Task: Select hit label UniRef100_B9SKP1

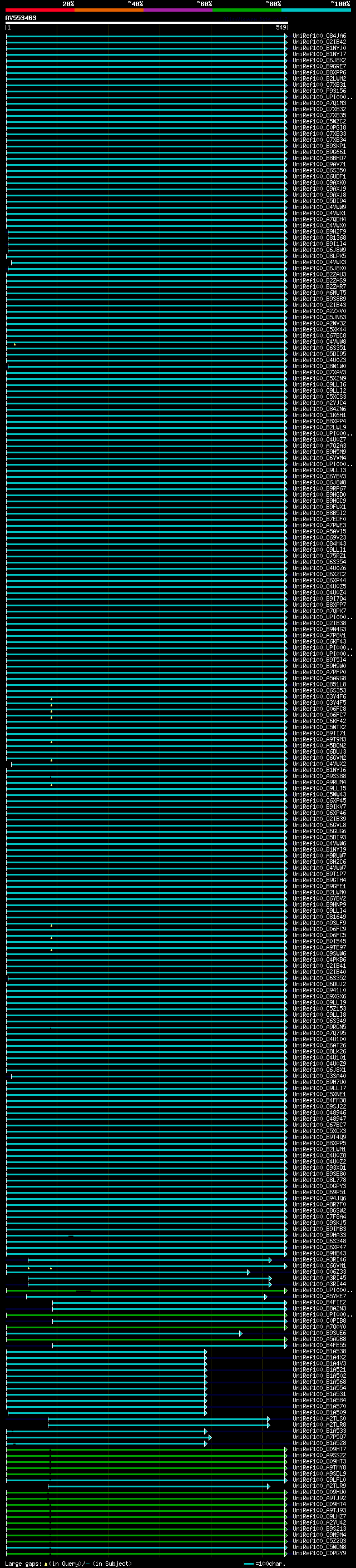Action: (x=319, y=146)
